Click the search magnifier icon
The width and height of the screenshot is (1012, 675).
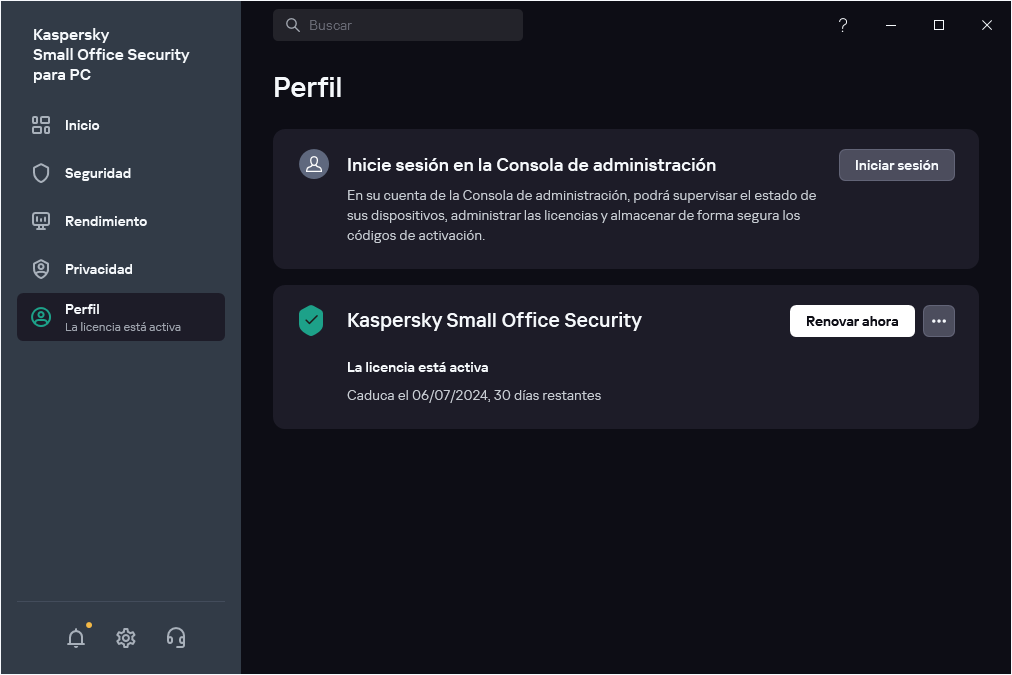[291, 25]
